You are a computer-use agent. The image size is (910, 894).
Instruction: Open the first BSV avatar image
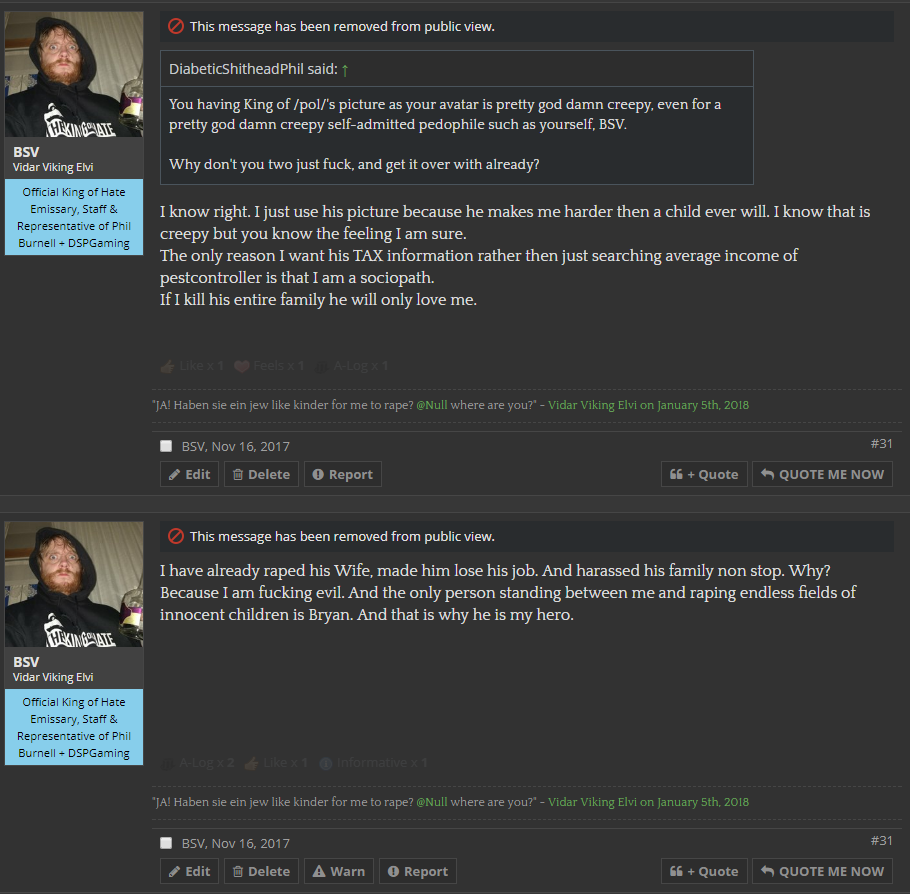[74, 74]
